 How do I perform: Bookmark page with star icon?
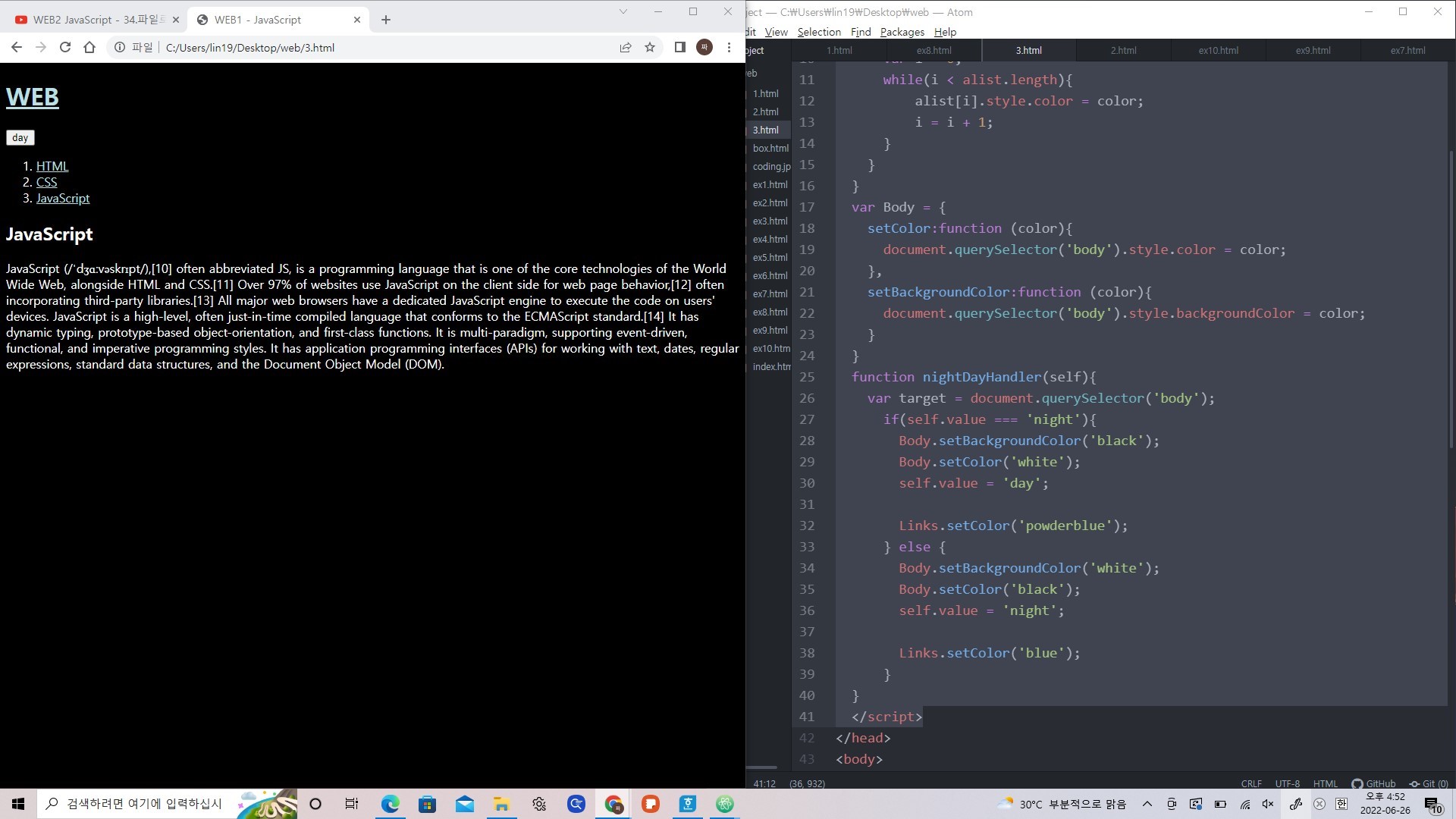coord(650,47)
